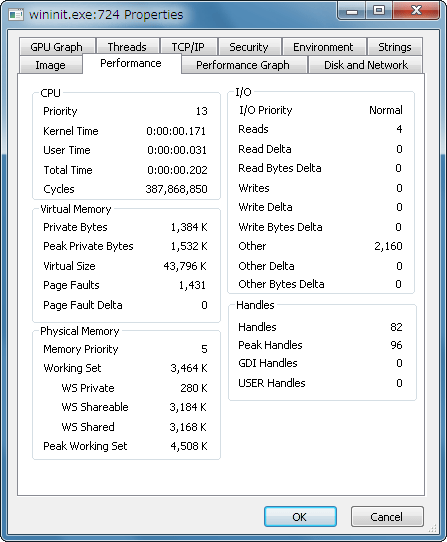This screenshot has height=542, width=447.
Task: Click the wininit.exe title bar icon
Action: tap(16, 15)
